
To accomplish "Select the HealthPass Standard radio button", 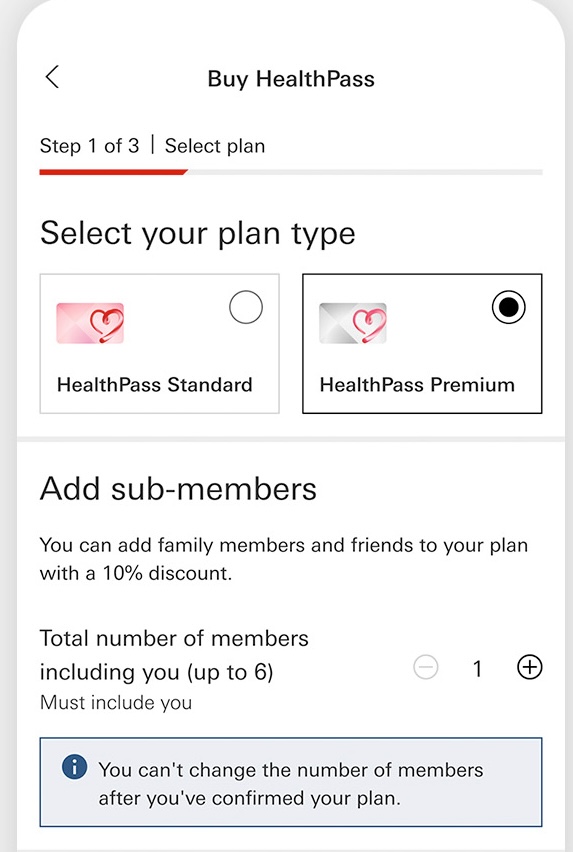I will pos(246,307).
